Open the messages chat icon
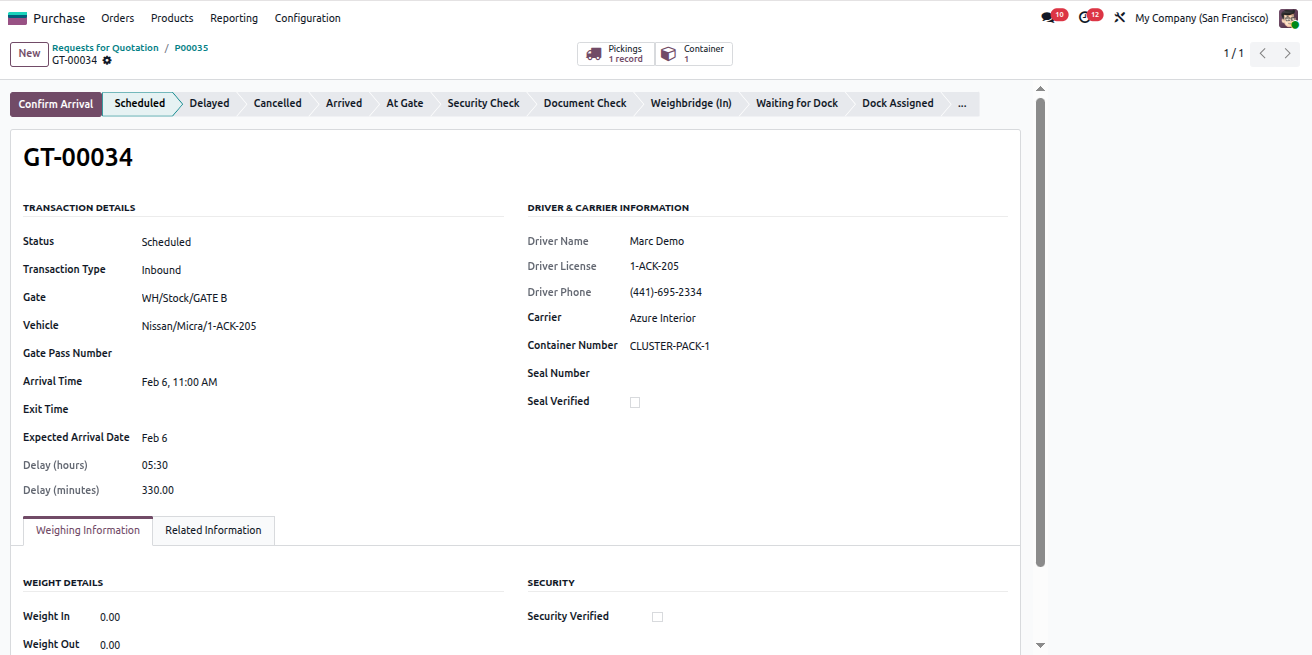Screen dimensions: 1312x655 pos(1047,18)
